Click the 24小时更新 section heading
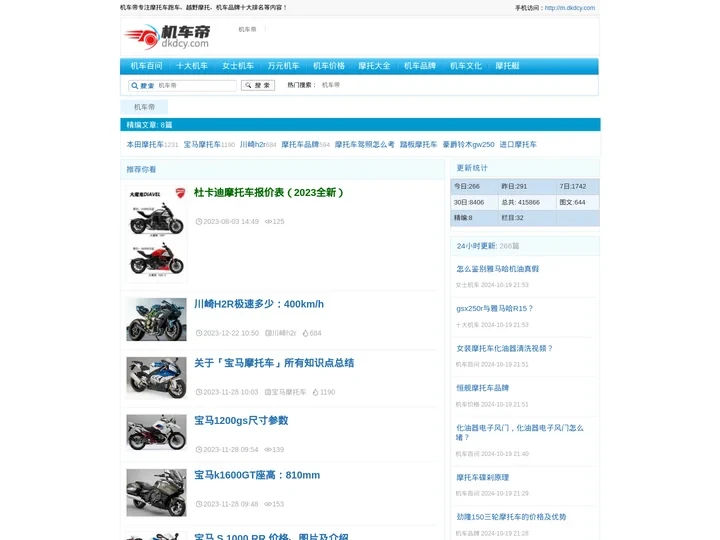Image resolution: width=720 pixels, height=540 pixels. [x=476, y=246]
